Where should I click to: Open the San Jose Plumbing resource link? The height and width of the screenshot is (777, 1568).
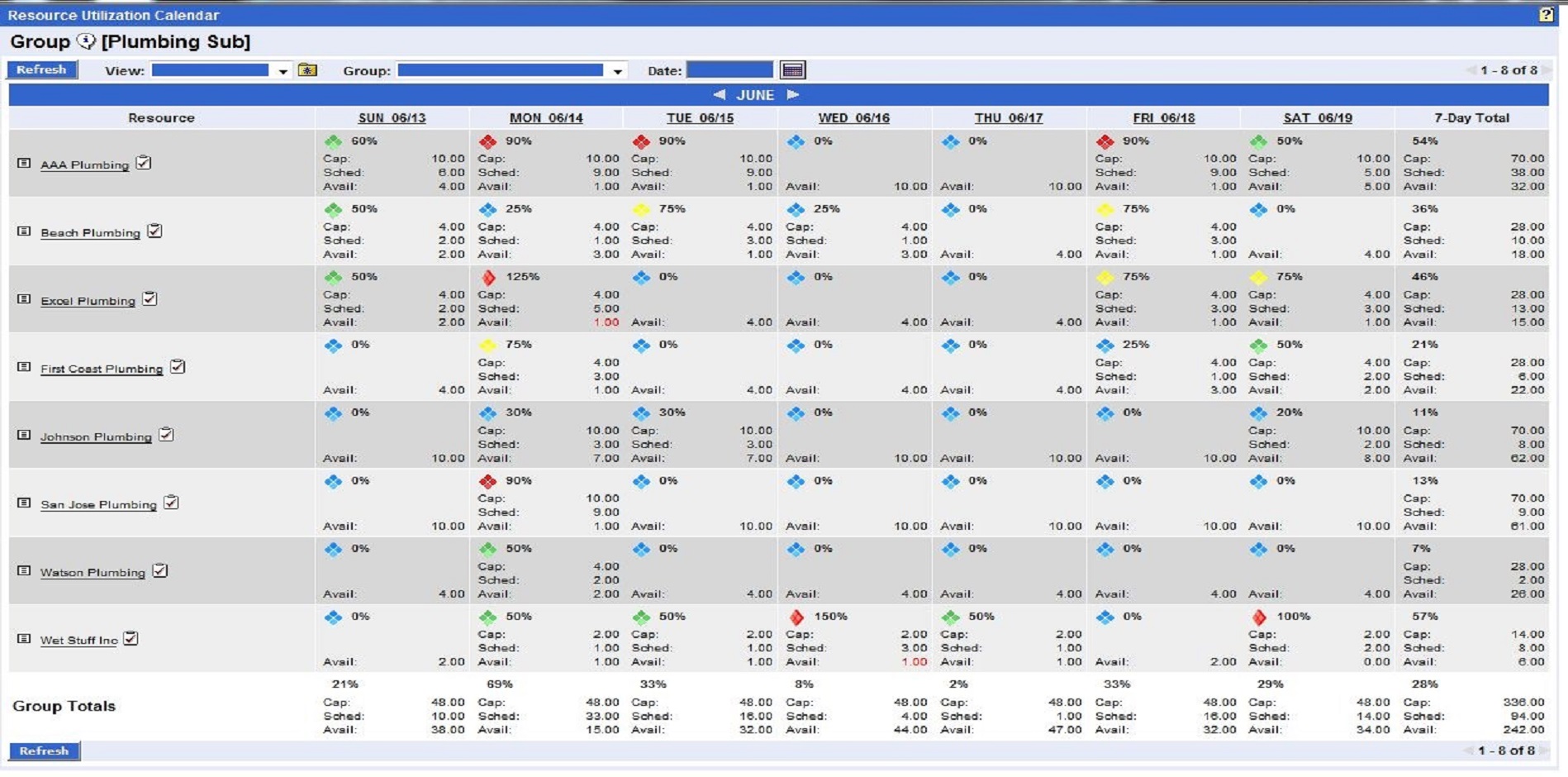pyautogui.click(x=98, y=504)
